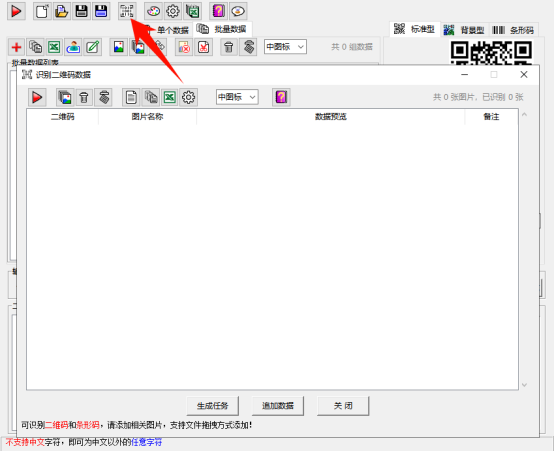Click the 关闭 button
The height and width of the screenshot is (451, 554).
[x=343, y=406]
